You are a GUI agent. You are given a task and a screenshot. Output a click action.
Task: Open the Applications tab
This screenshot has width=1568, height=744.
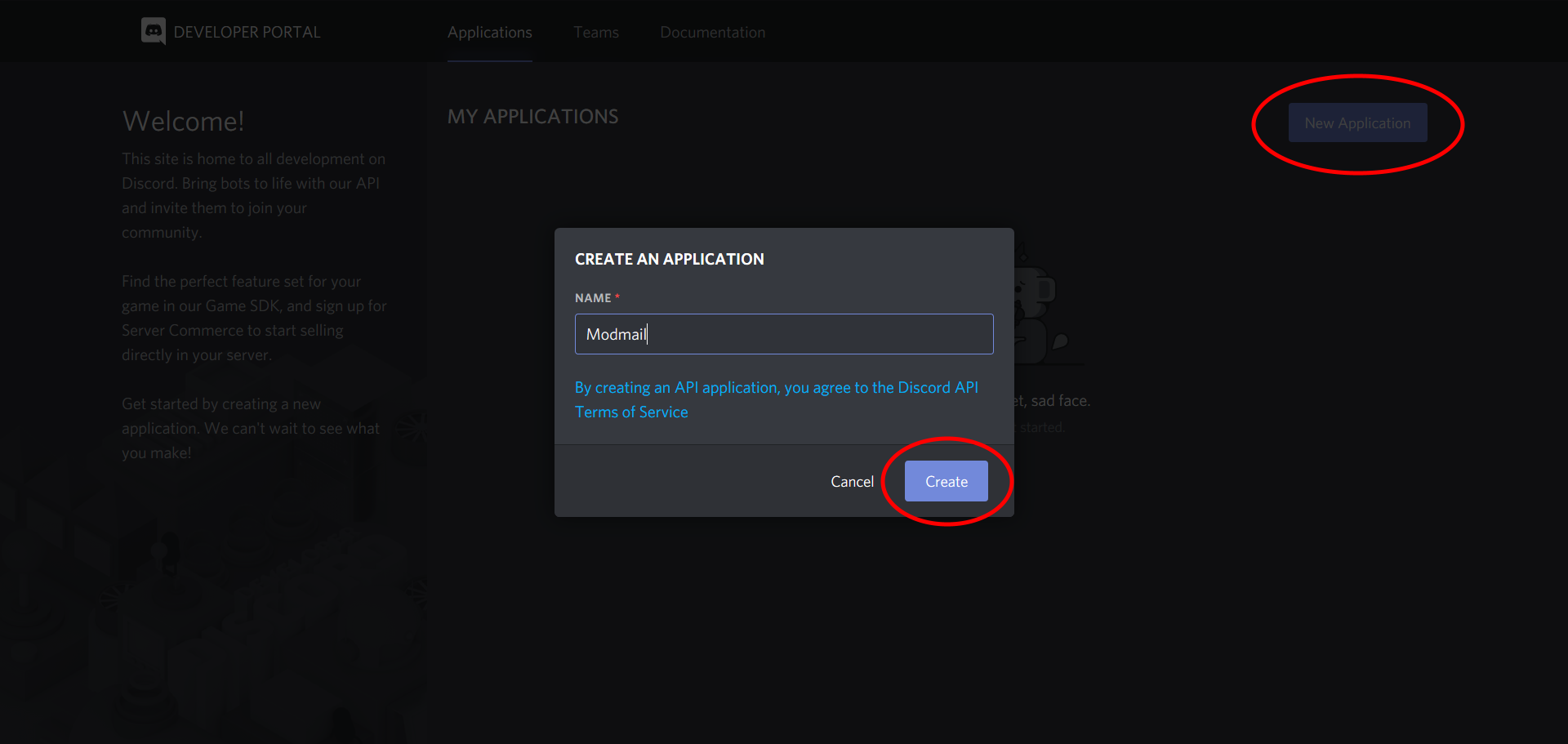tap(490, 33)
